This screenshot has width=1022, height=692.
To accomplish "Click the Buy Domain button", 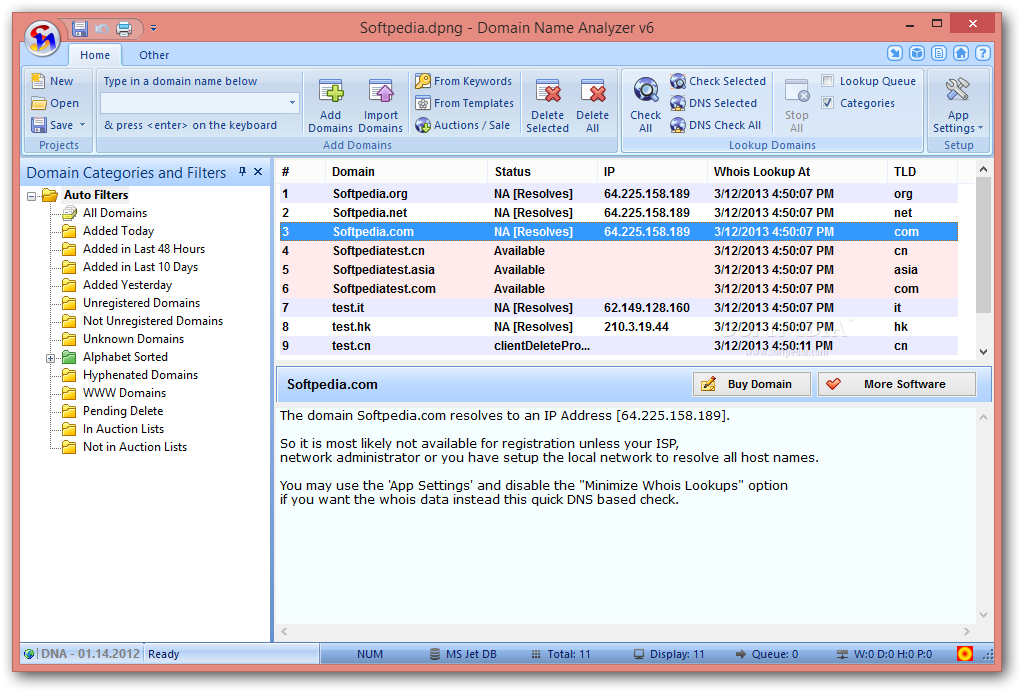I will tap(752, 384).
